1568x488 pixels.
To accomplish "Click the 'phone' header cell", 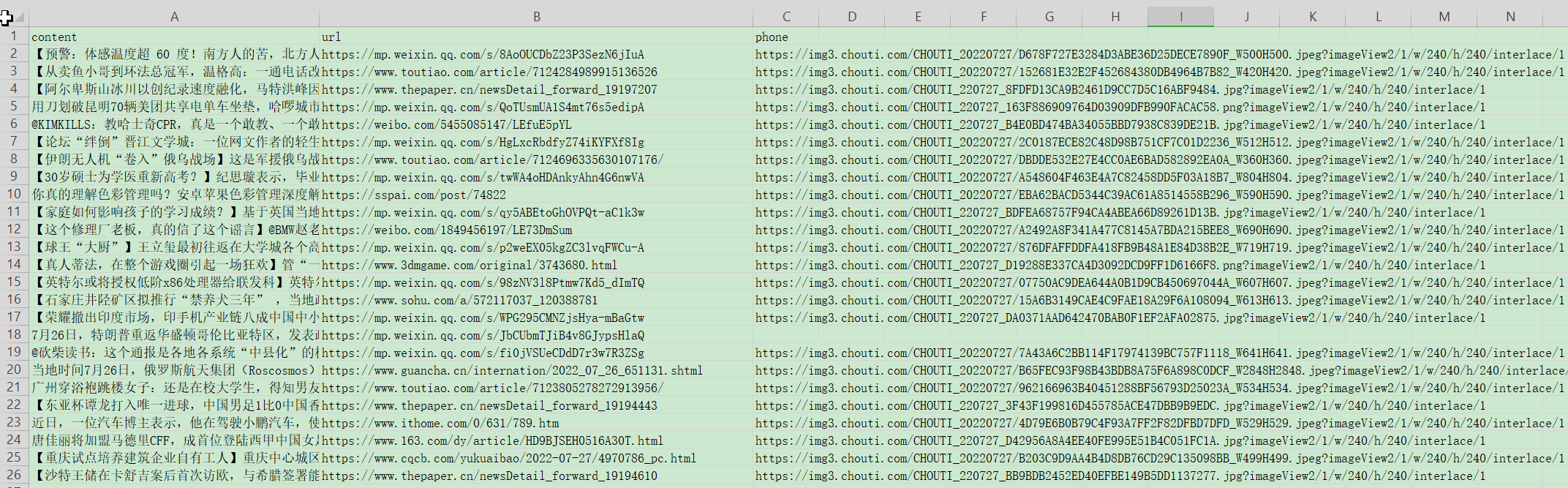I will (x=786, y=37).
